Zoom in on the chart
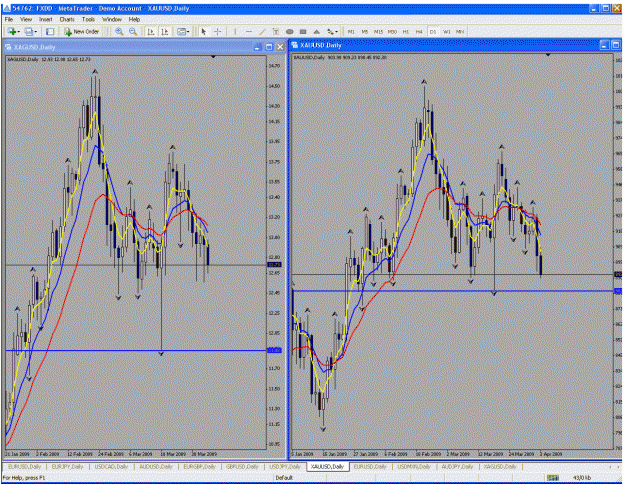625x484 pixels. [x=119, y=31]
